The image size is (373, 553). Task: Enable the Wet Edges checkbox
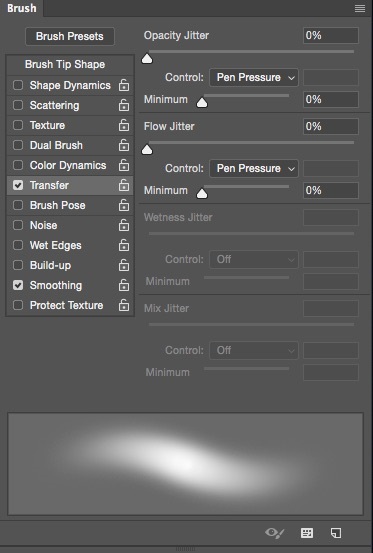18,245
